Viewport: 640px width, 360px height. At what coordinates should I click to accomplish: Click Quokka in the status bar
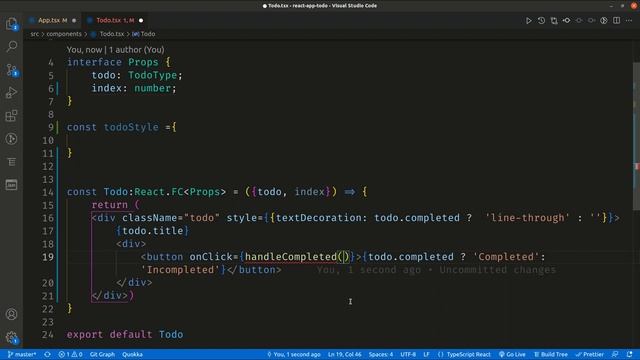pos(132,354)
